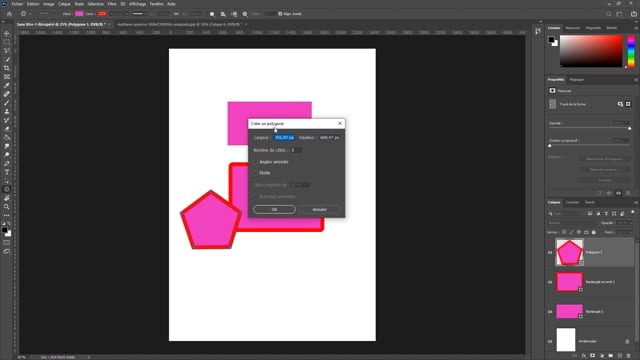Click Annuler in the polygon dialog
640x360 pixels.
pos(320,209)
